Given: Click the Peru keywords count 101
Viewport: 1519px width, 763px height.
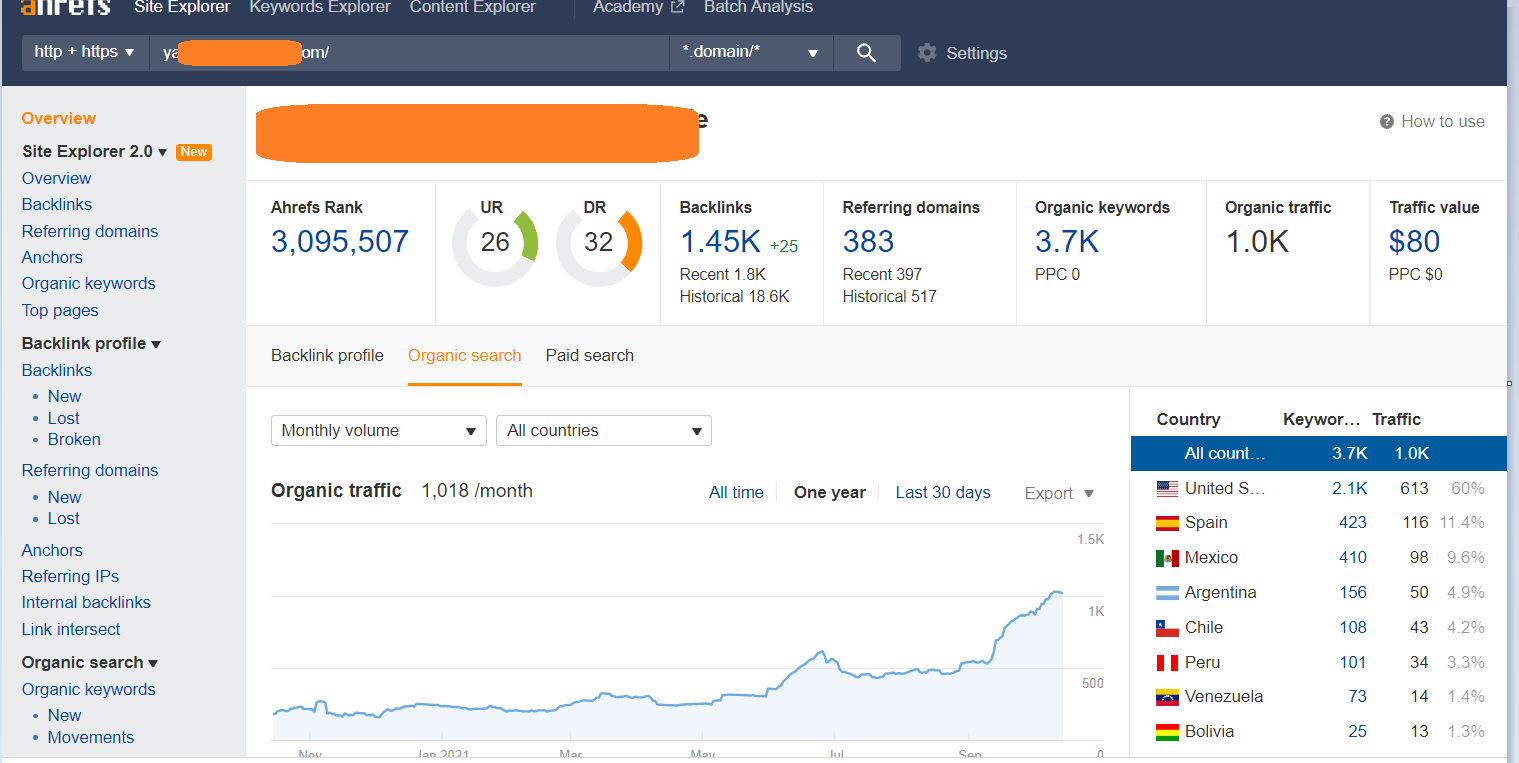Looking at the screenshot, I should tap(1353, 663).
